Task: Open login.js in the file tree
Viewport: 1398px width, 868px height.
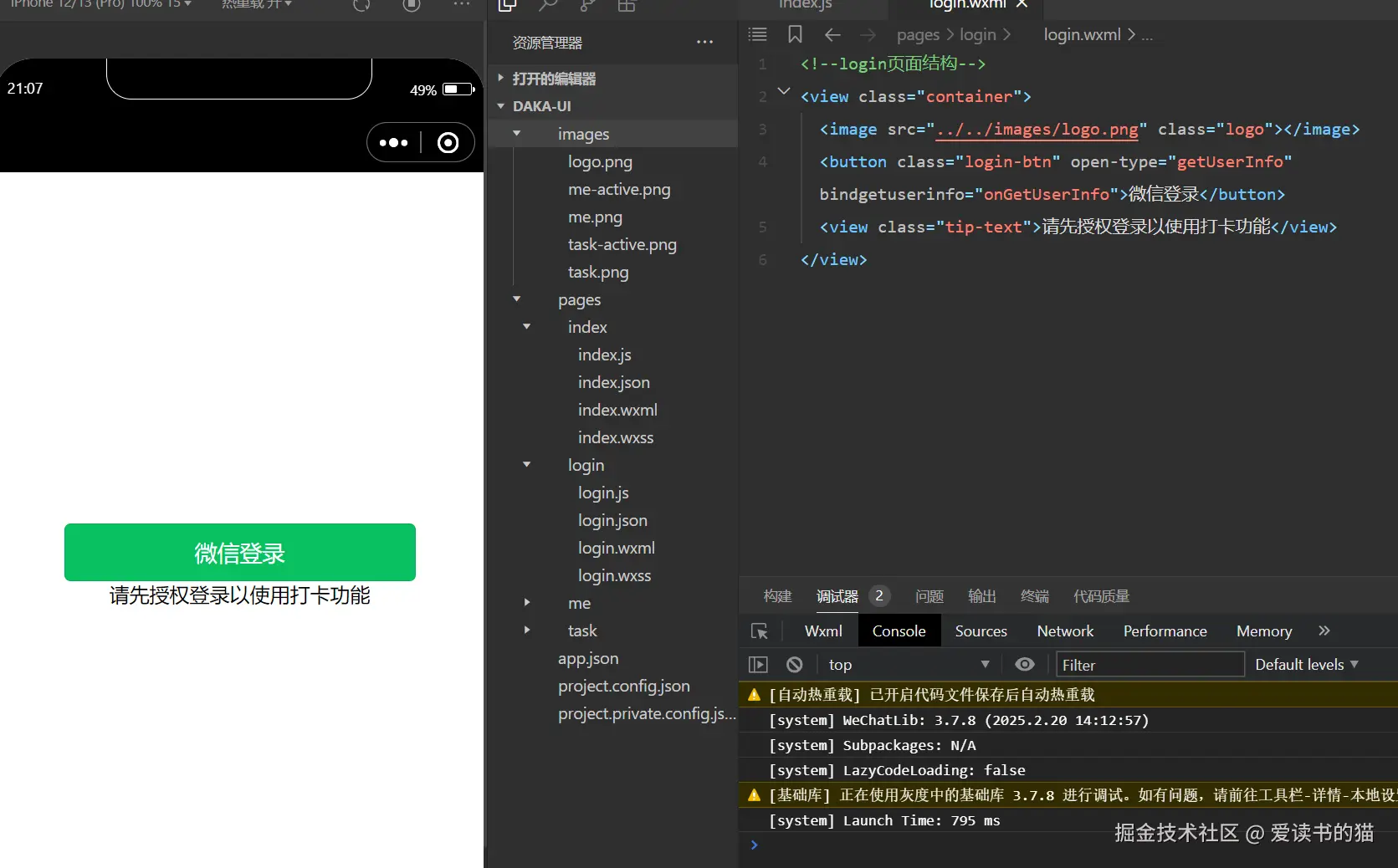Action: pos(603,493)
